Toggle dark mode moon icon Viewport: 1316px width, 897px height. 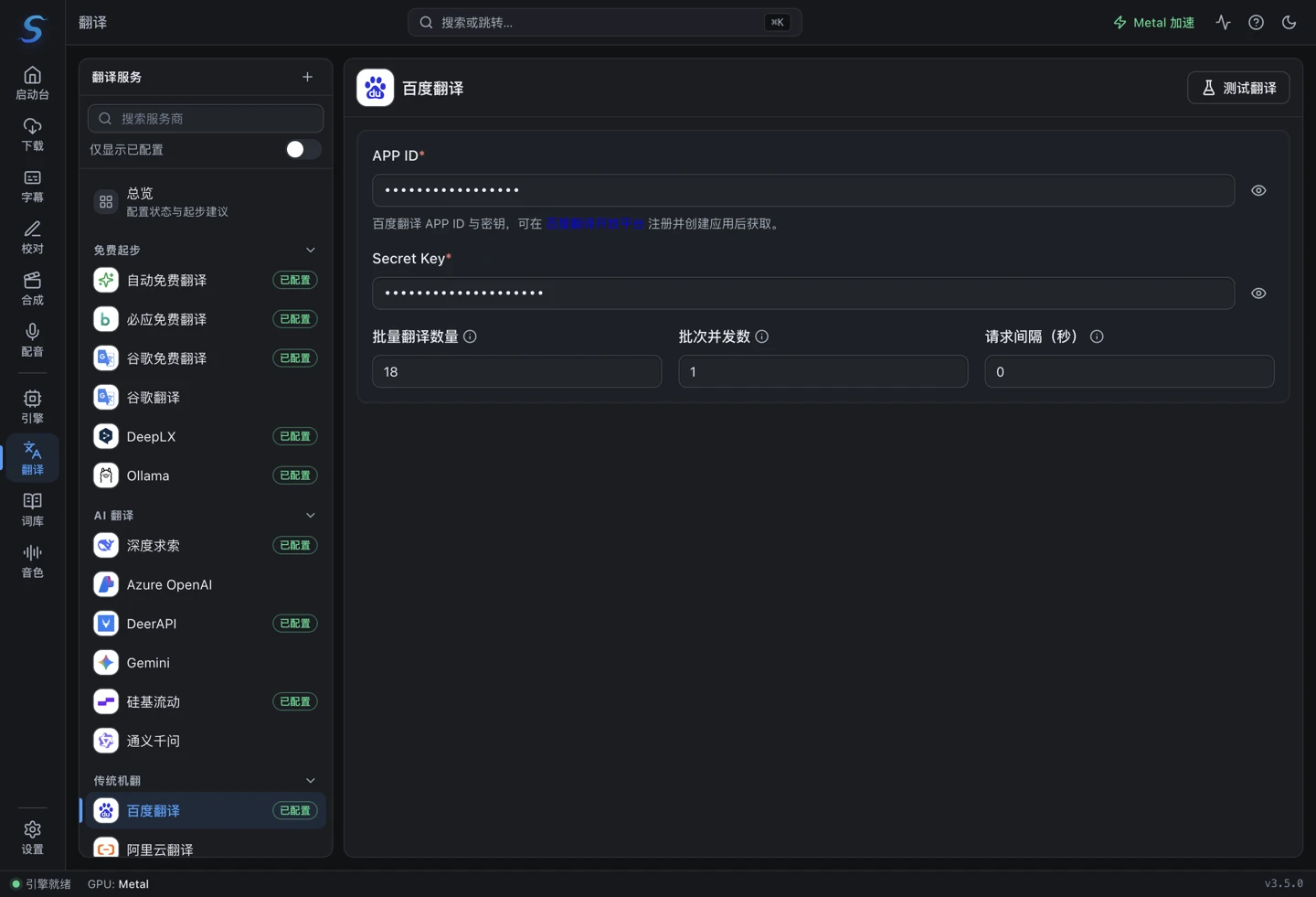point(1289,22)
